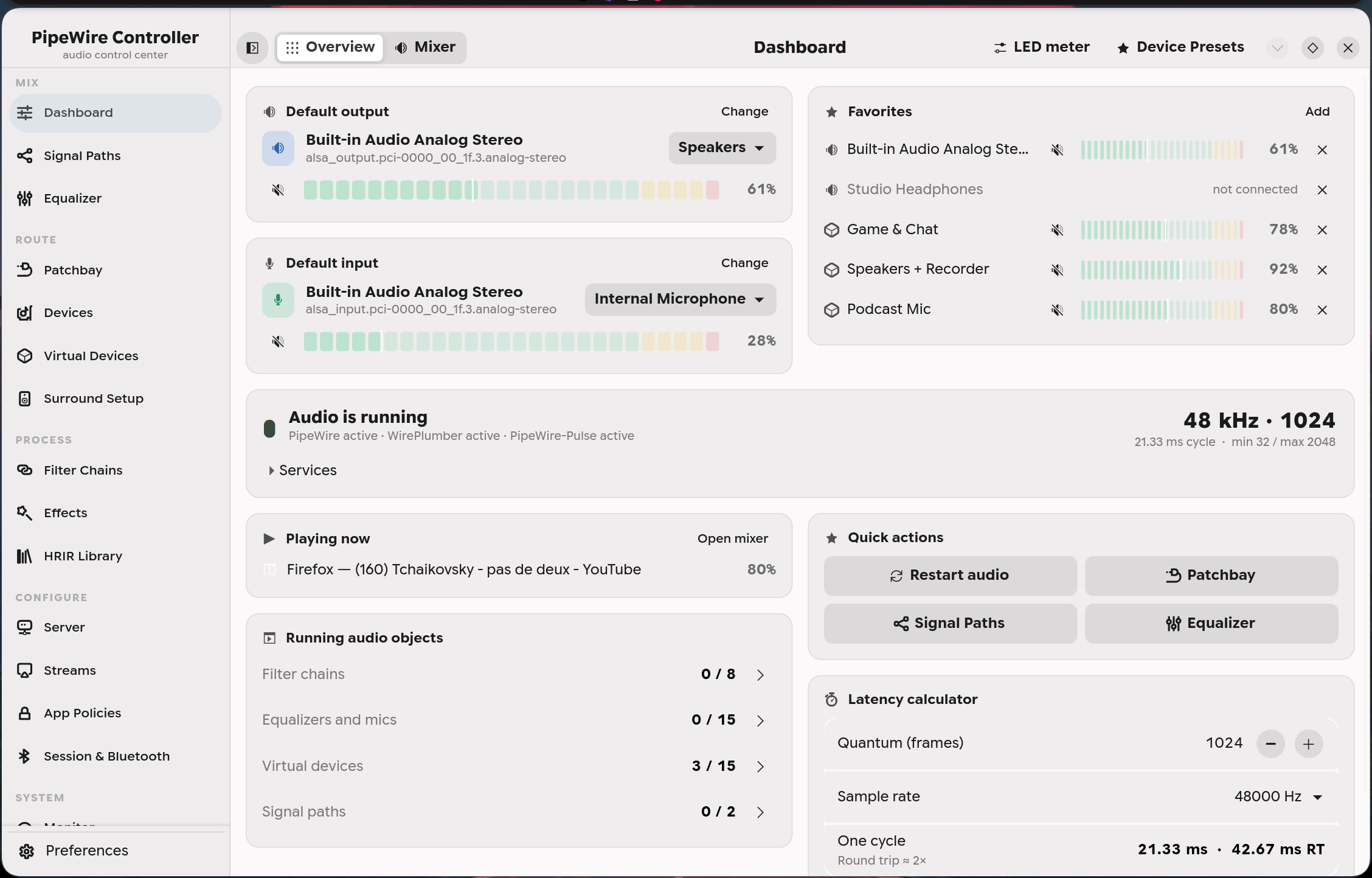The width and height of the screenshot is (1372, 878).
Task: Open the Devices sidebar page
Action: [x=116, y=313]
